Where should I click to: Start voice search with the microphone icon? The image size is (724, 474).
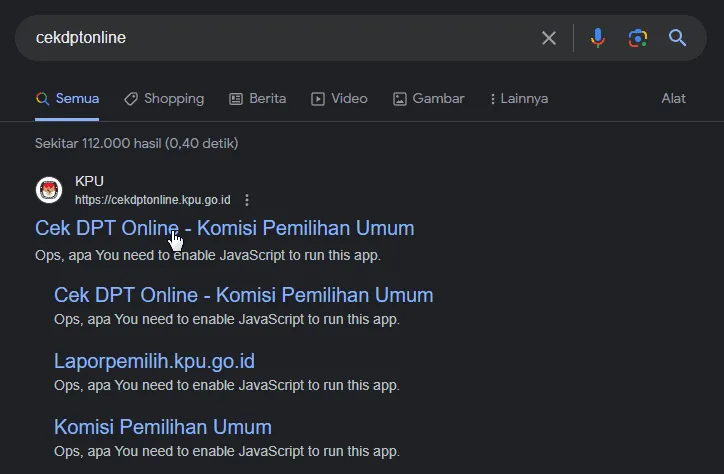coord(597,38)
